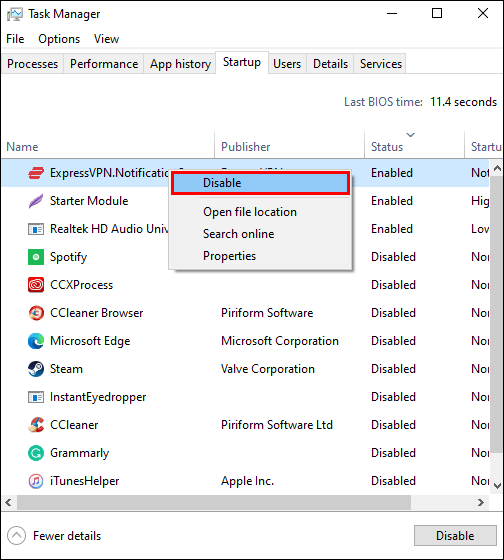The width and height of the screenshot is (504, 560).
Task: Collapse view with Fewer details arrow
Action: tap(16, 536)
